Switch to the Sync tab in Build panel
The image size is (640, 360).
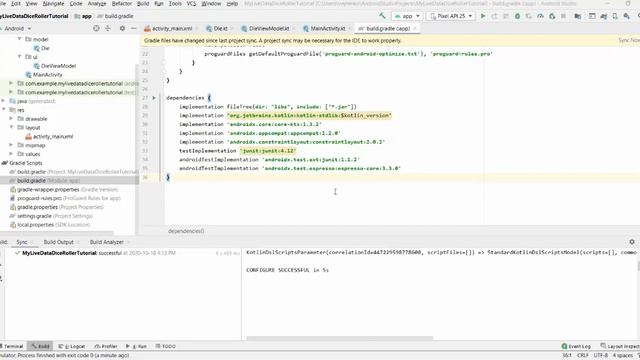pos(22,242)
